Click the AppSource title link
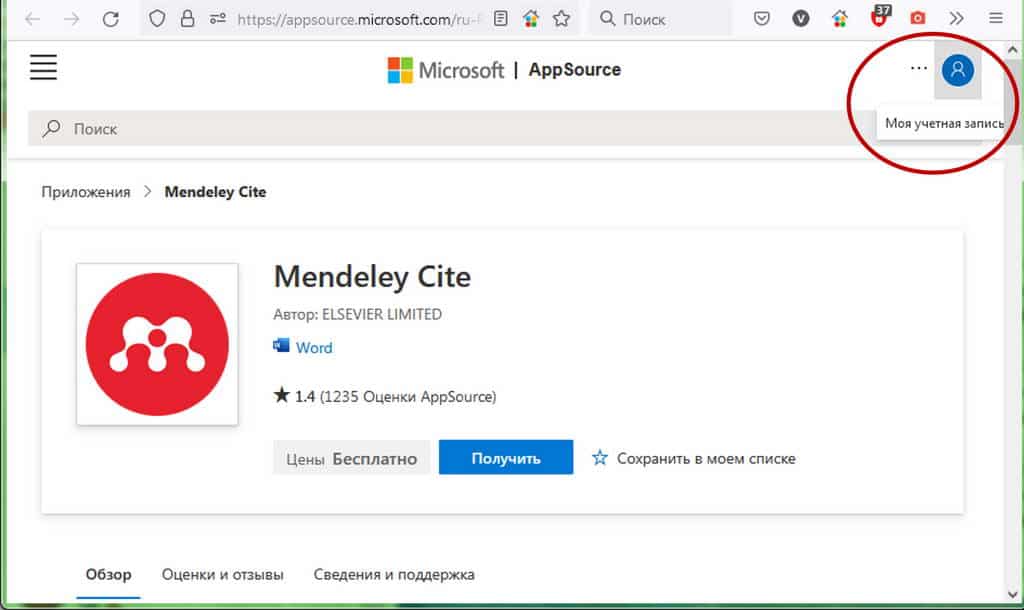 pos(575,69)
